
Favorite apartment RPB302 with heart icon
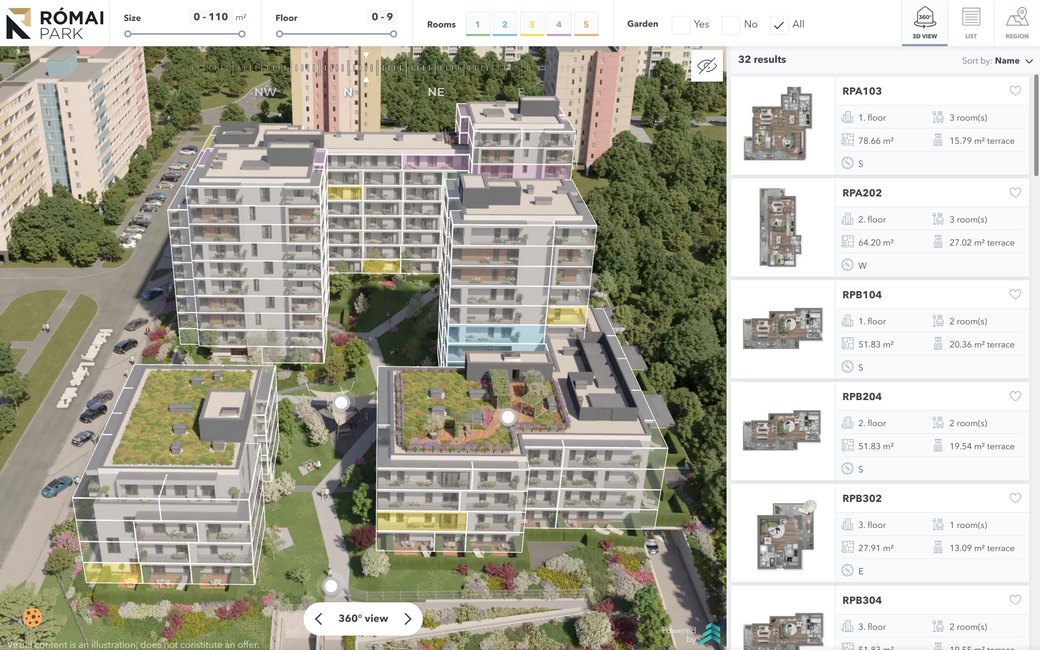[x=1015, y=498]
